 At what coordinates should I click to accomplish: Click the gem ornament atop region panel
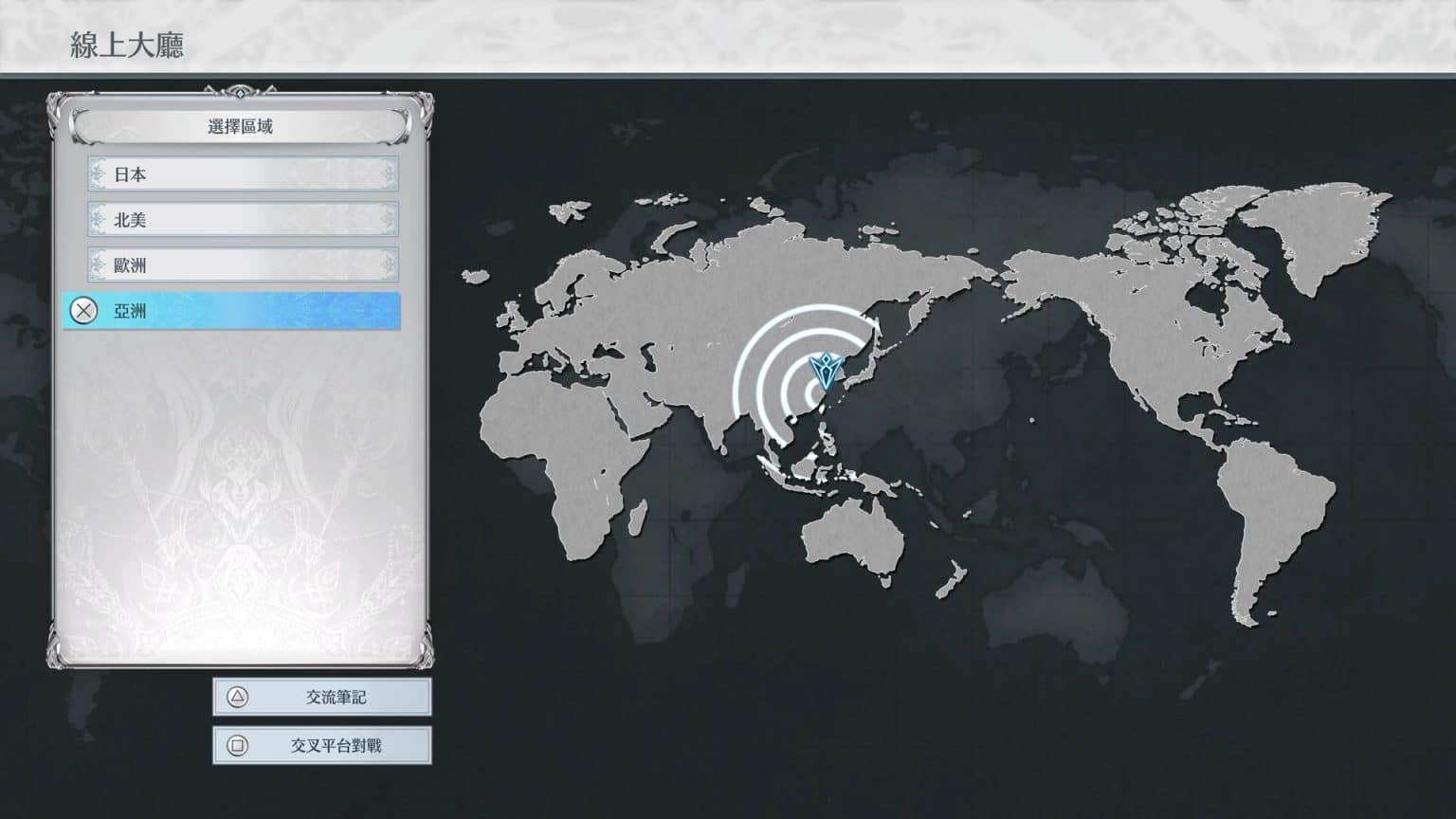[x=241, y=93]
